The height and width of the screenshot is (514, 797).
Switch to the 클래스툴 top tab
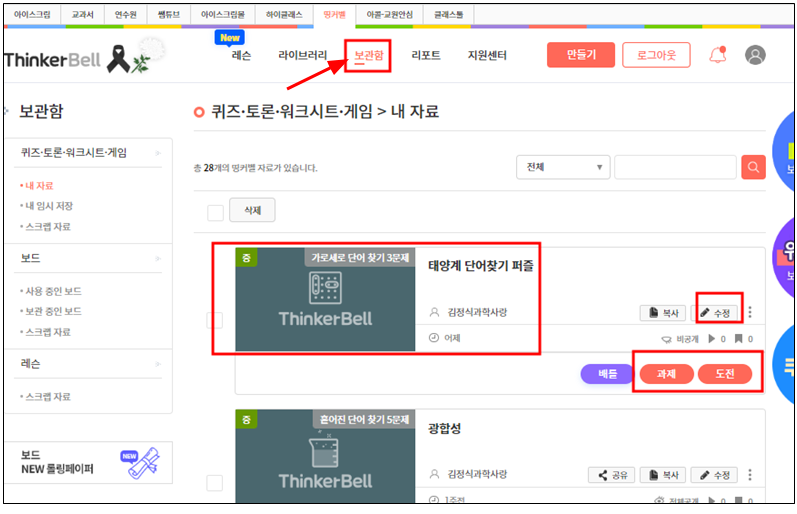[448, 15]
